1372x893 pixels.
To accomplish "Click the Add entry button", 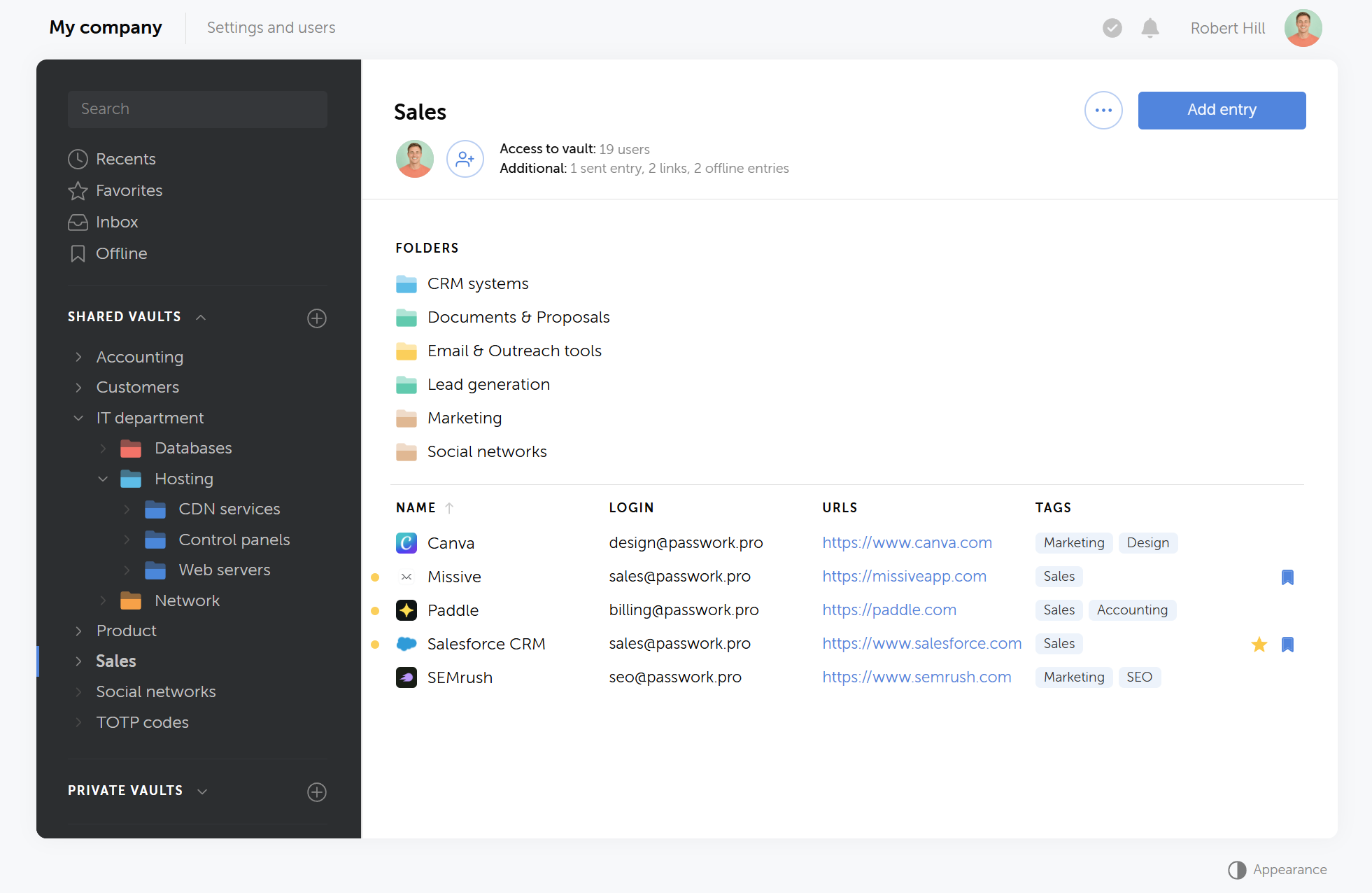I will pos(1222,111).
